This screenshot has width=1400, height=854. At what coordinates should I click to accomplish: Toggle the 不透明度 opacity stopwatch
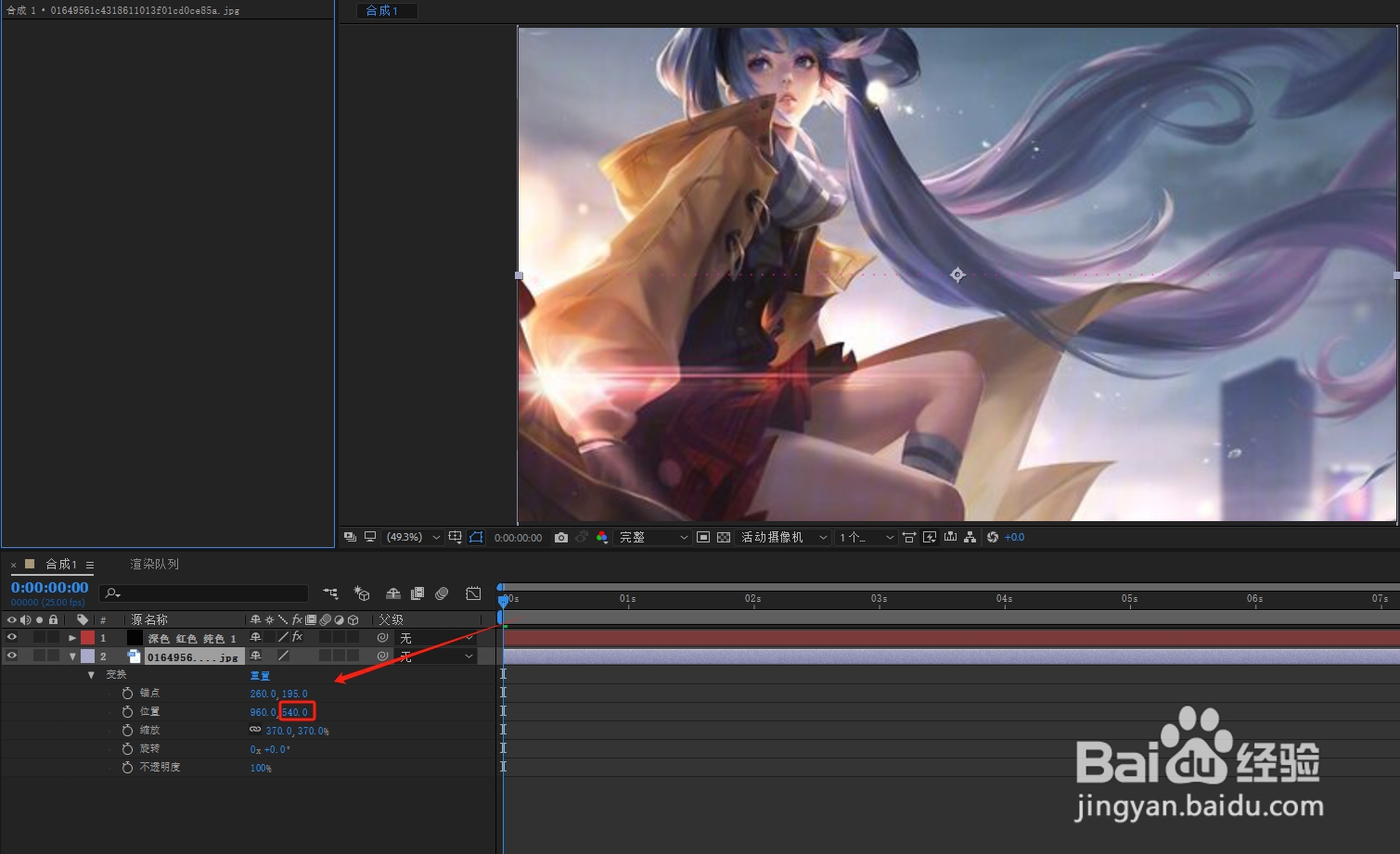(x=127, y=767)
